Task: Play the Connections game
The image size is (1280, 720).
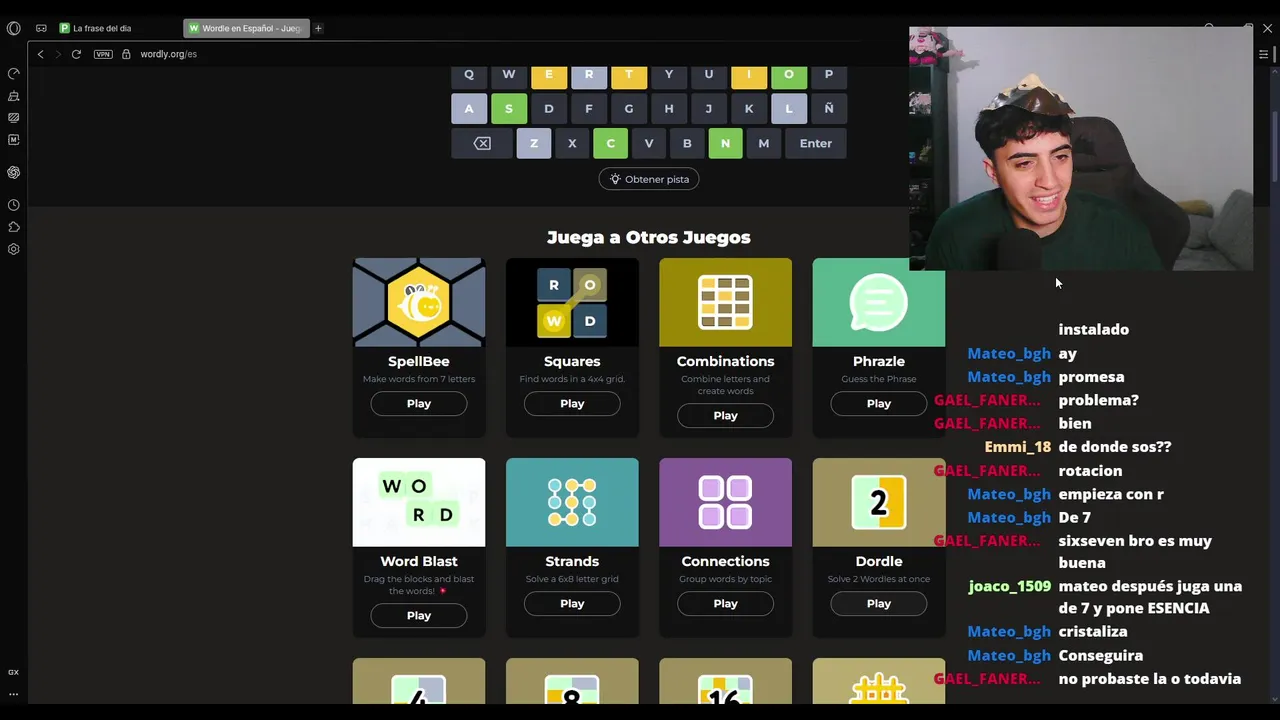Action: point(725,604)
